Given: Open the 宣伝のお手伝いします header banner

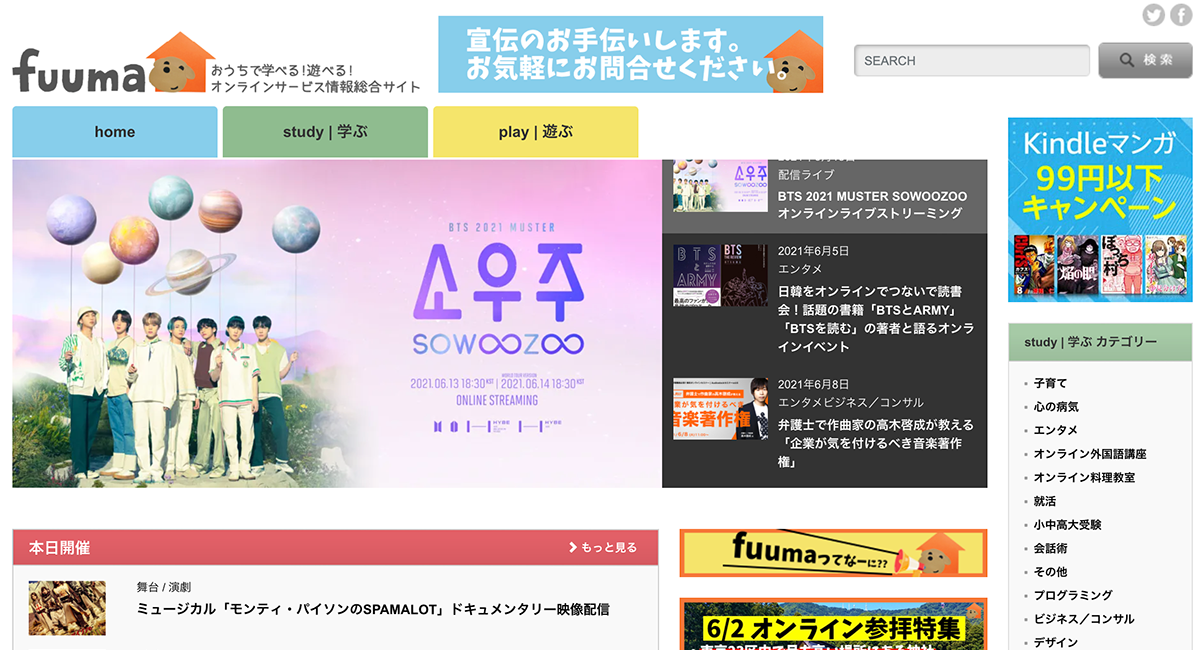Looking at the screenshot, I should pos(630,55).
